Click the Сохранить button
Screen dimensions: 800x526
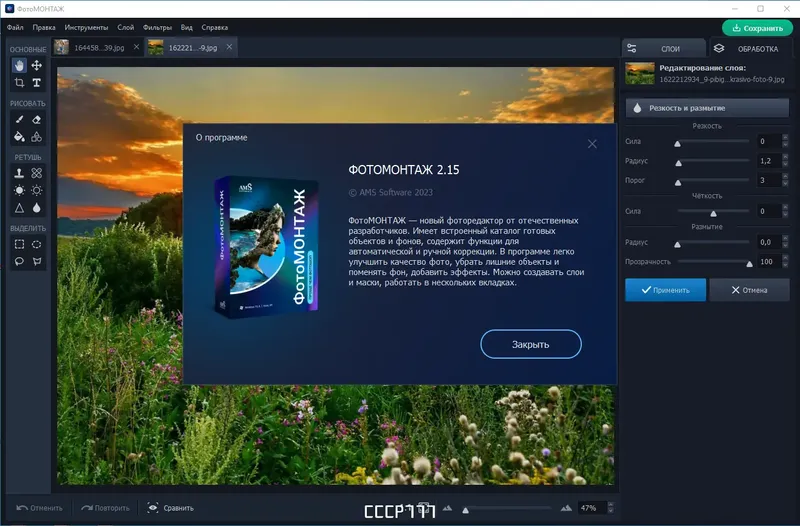pyautogui.click(x=757, y=28)
